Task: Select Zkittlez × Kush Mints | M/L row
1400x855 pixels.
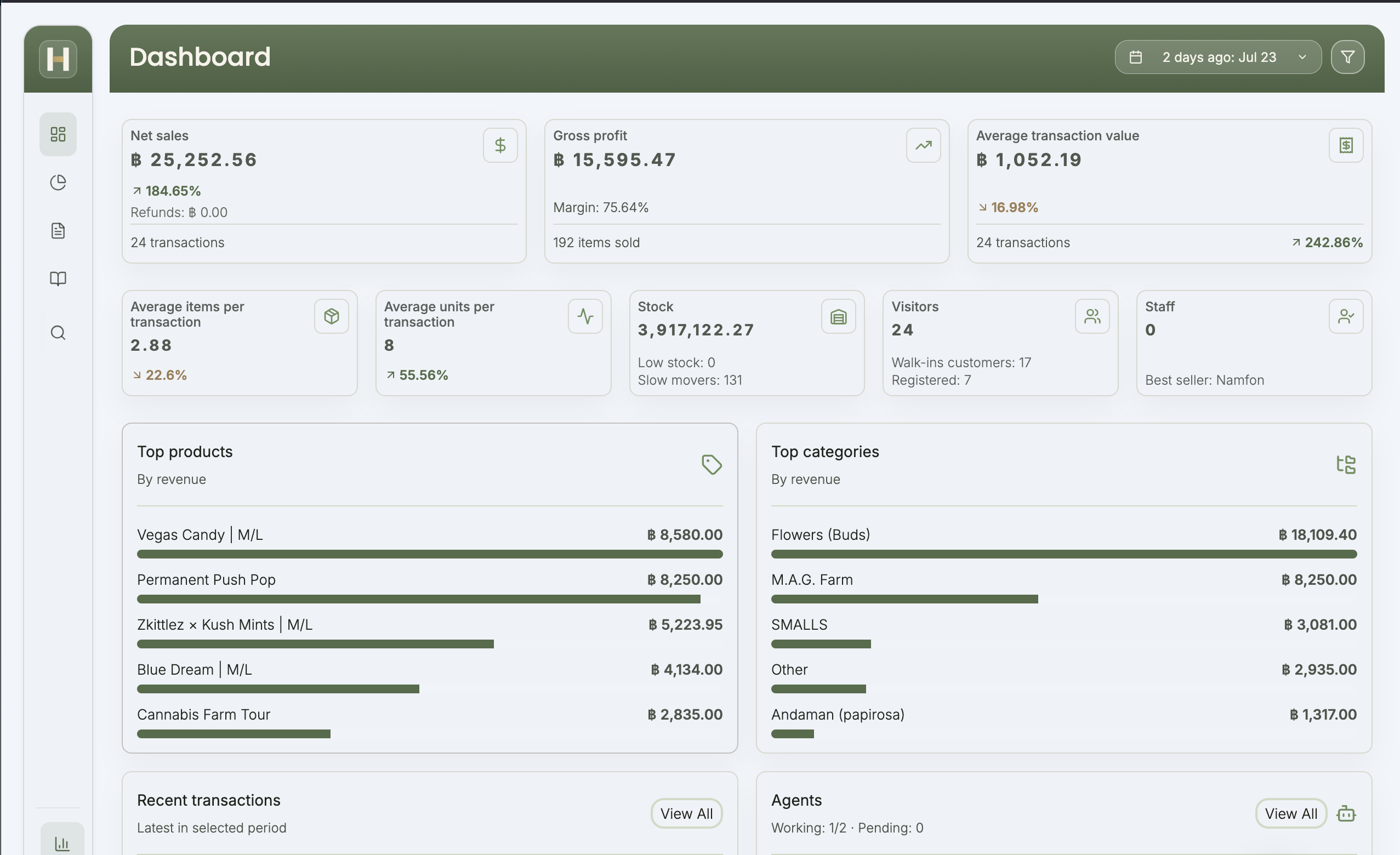Action: click(x=430, y=632)
